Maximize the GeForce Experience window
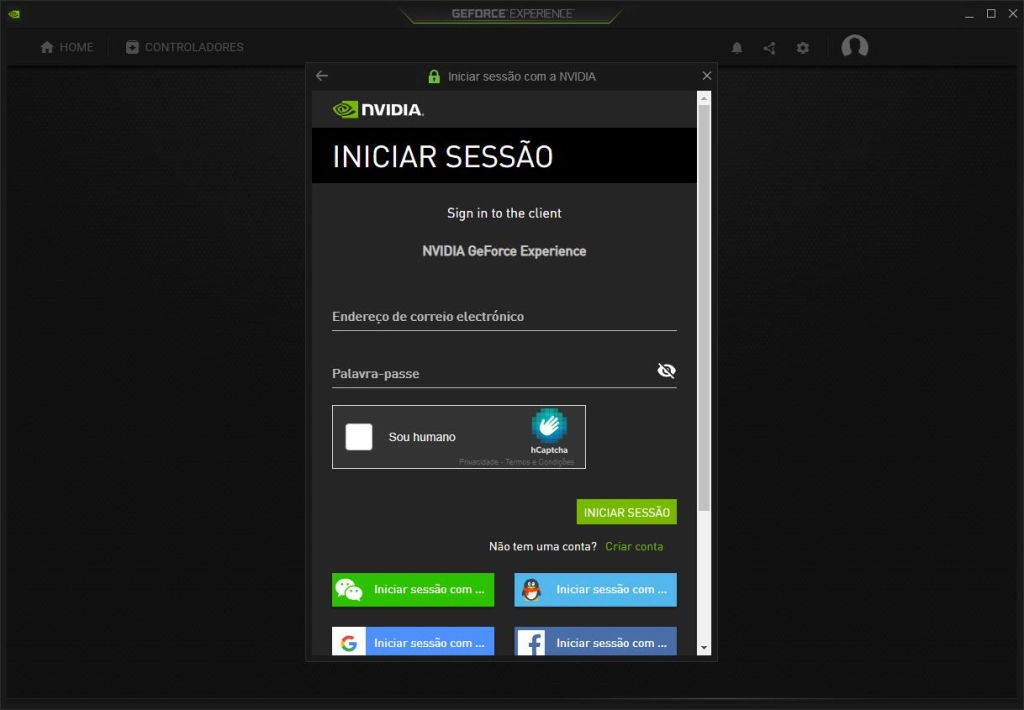 (991, 14)
